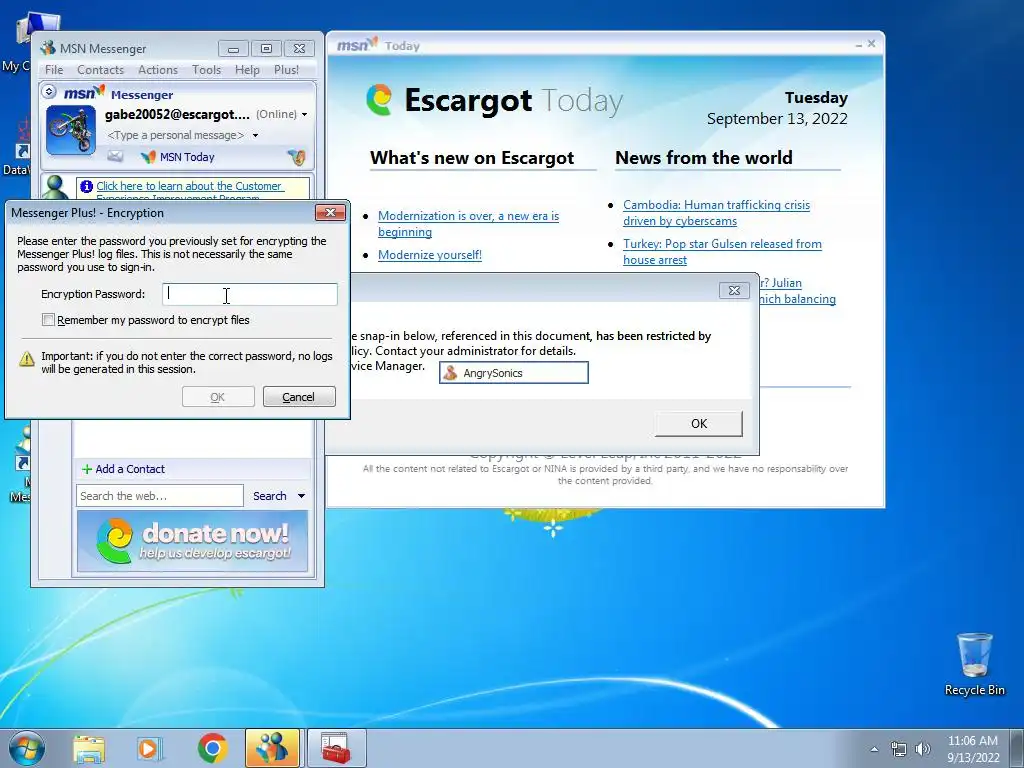This screenshot has width=1024, height=768.
Task: Open the Tools menu
Action: tap(206, 69)
